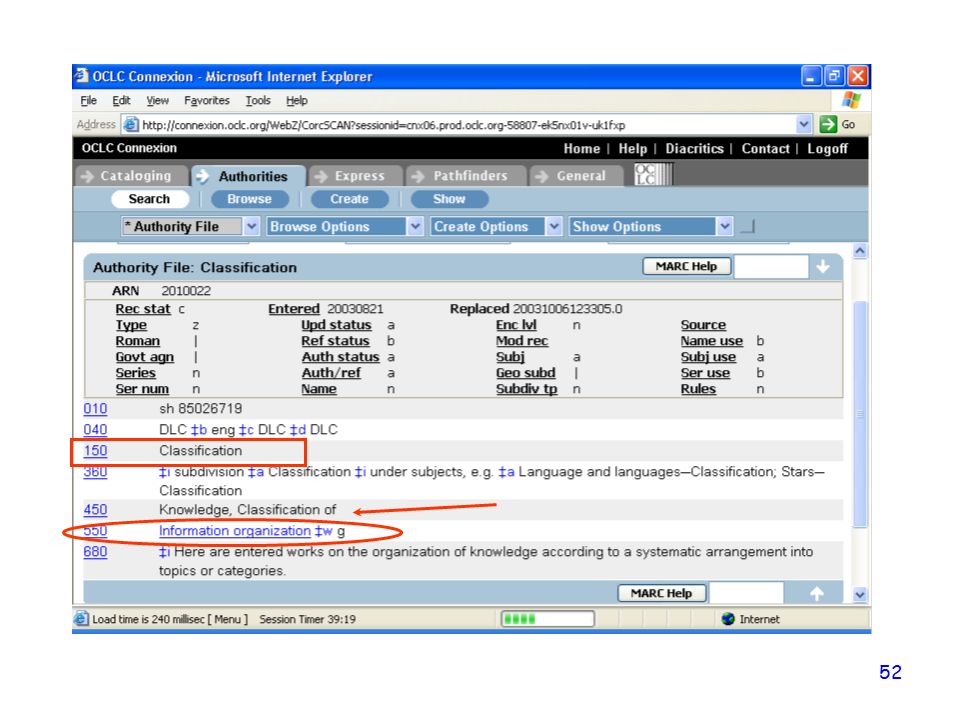This screenshot has height=720, width=960.
Task: Open the Diacritics link
Action: 694,149
